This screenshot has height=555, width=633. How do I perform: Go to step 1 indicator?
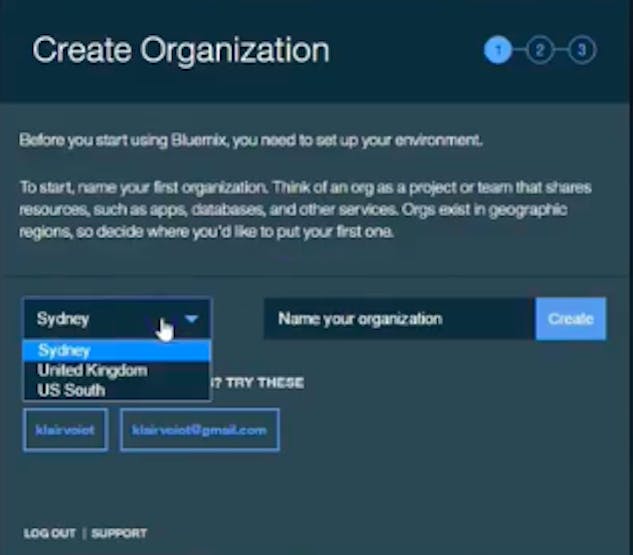(498, 50)
